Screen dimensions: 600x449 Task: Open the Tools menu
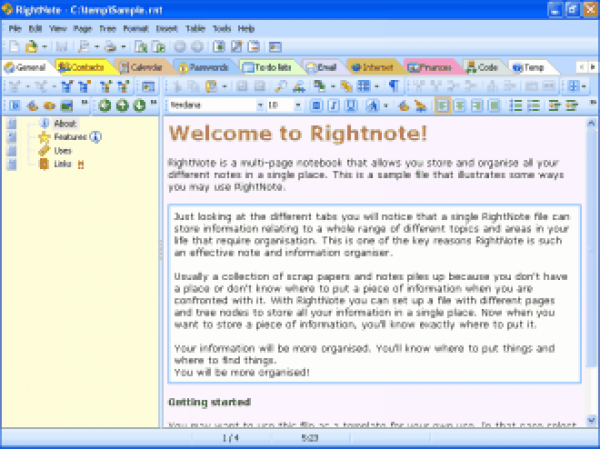[x=222, y=29]
